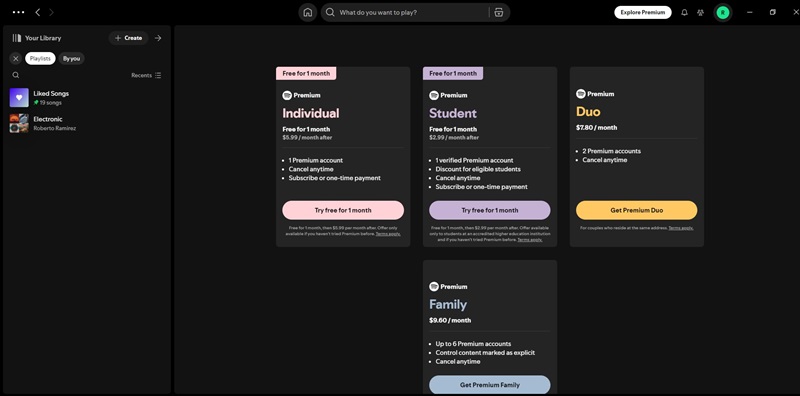Click the Spotify logo on Family card
Viewport: 800px width, 396px height.
point(434,286)
